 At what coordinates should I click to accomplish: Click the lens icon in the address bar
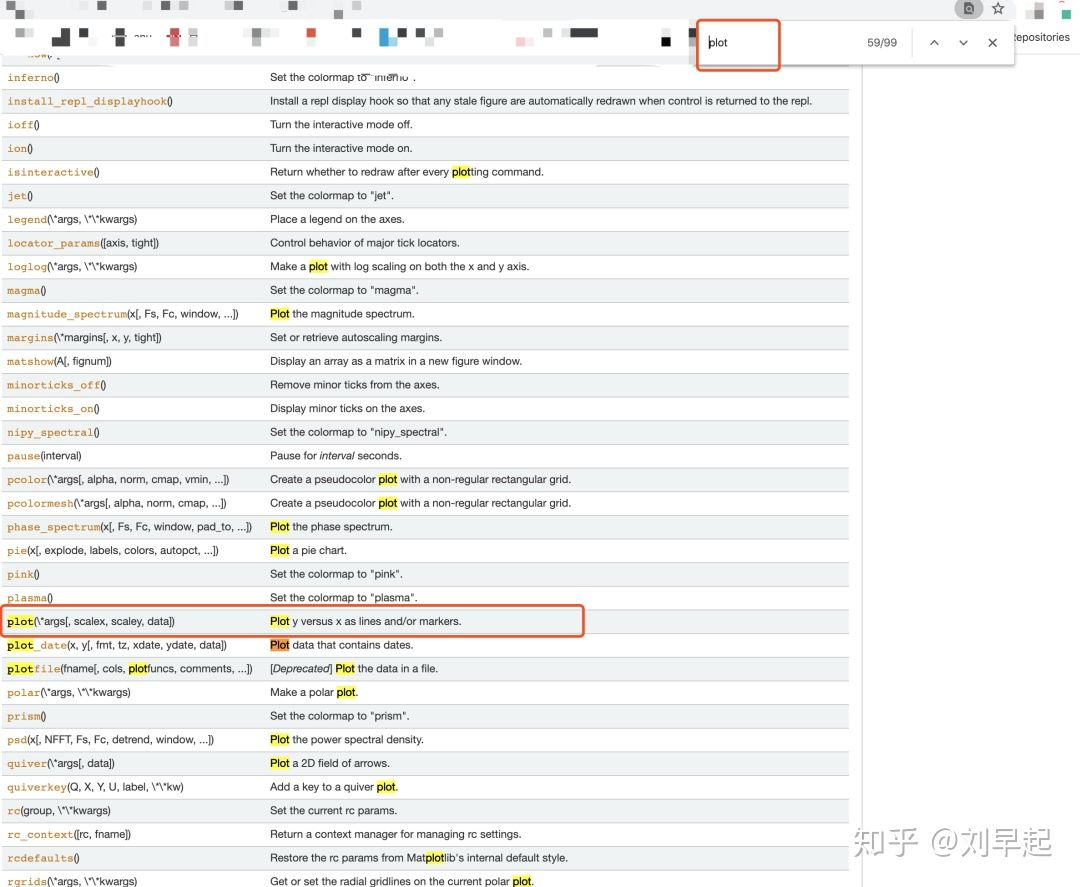click(x=968, y=8)
